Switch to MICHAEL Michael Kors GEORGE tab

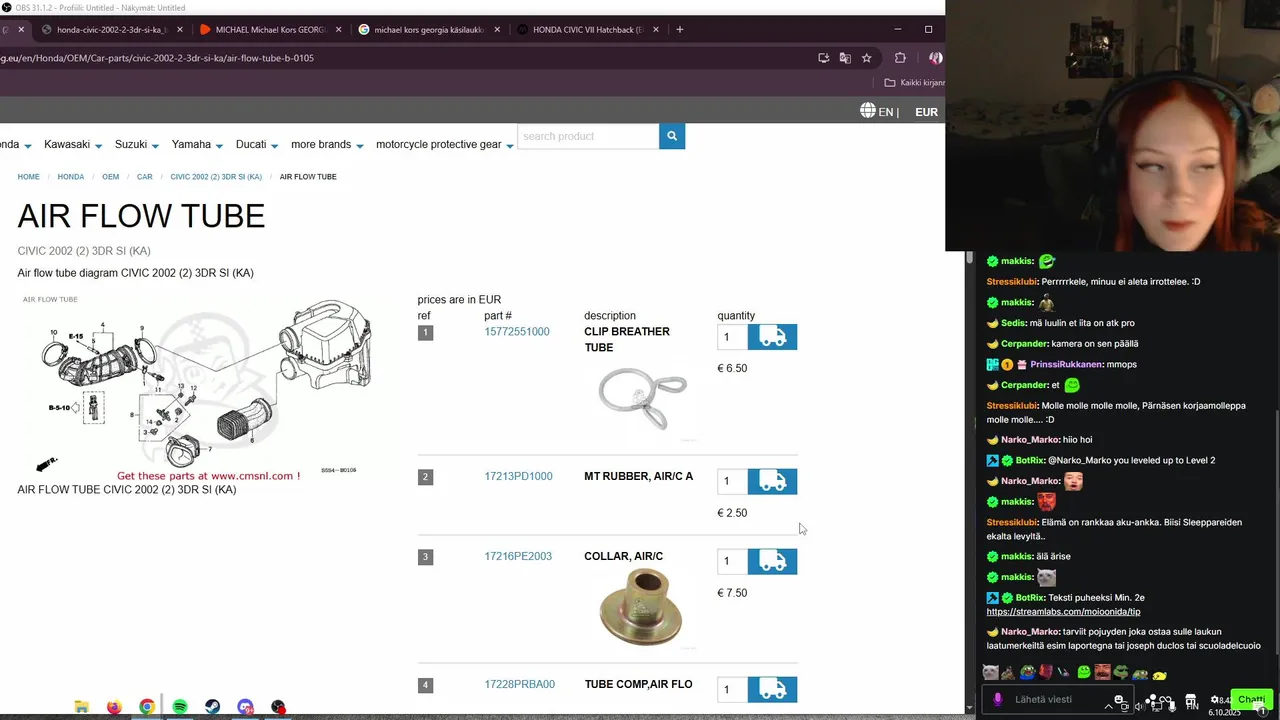270,30
